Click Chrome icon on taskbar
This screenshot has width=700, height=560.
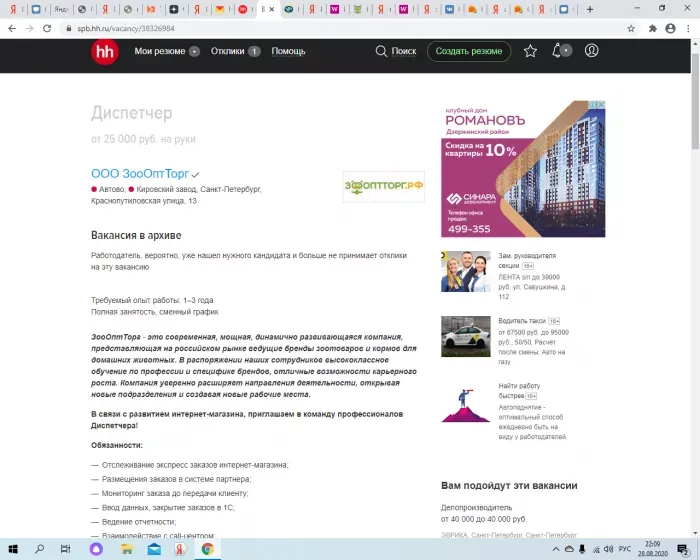207,549
